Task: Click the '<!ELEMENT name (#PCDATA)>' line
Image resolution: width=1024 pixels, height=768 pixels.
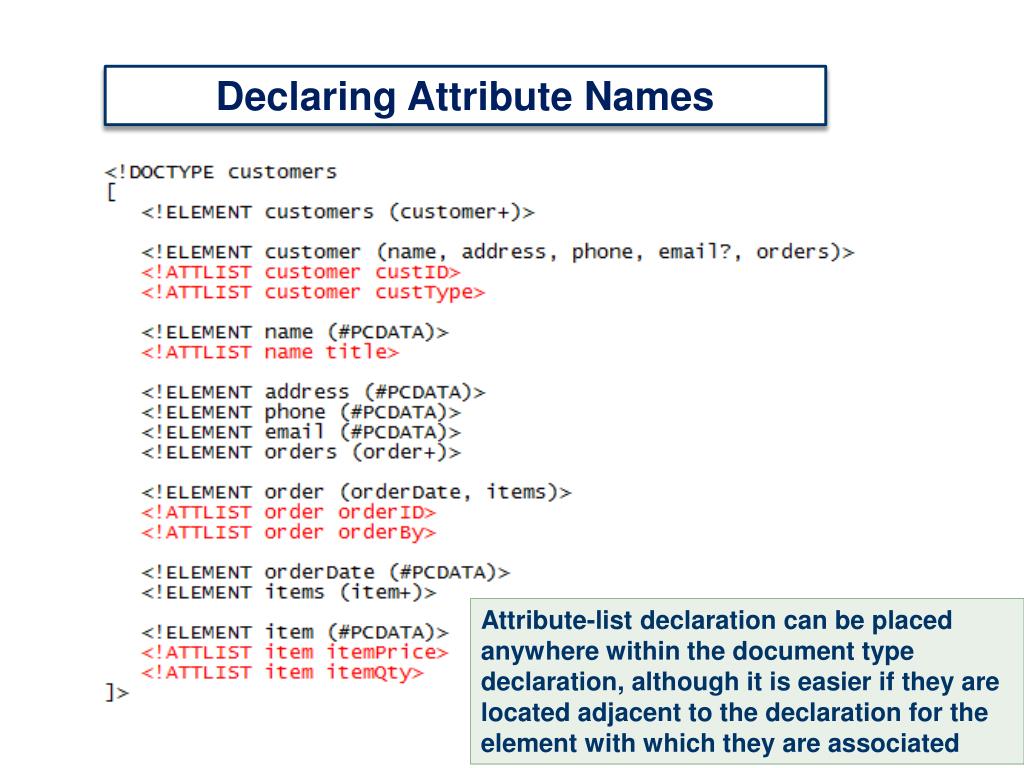Action: [295, 332]
